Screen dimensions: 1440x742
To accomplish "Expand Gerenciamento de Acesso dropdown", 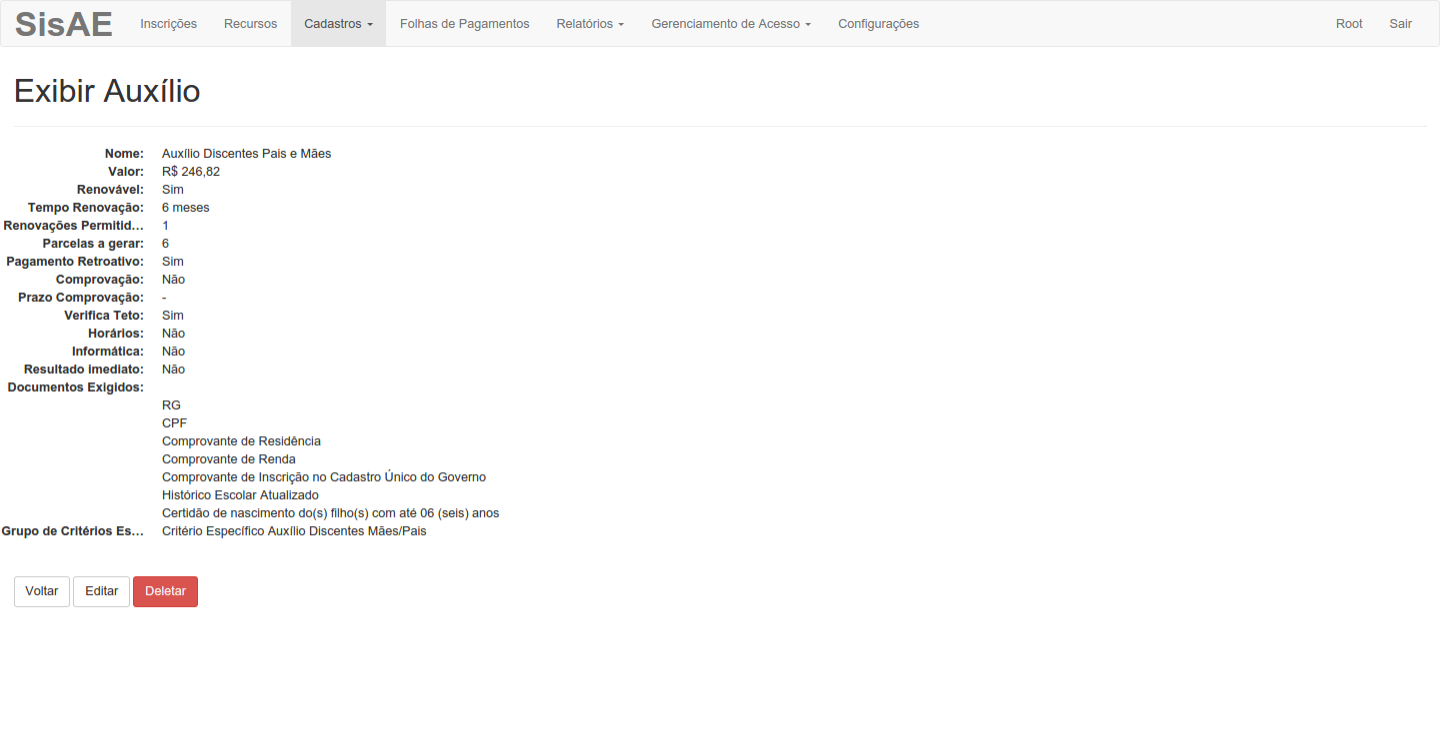I will 731,24.
